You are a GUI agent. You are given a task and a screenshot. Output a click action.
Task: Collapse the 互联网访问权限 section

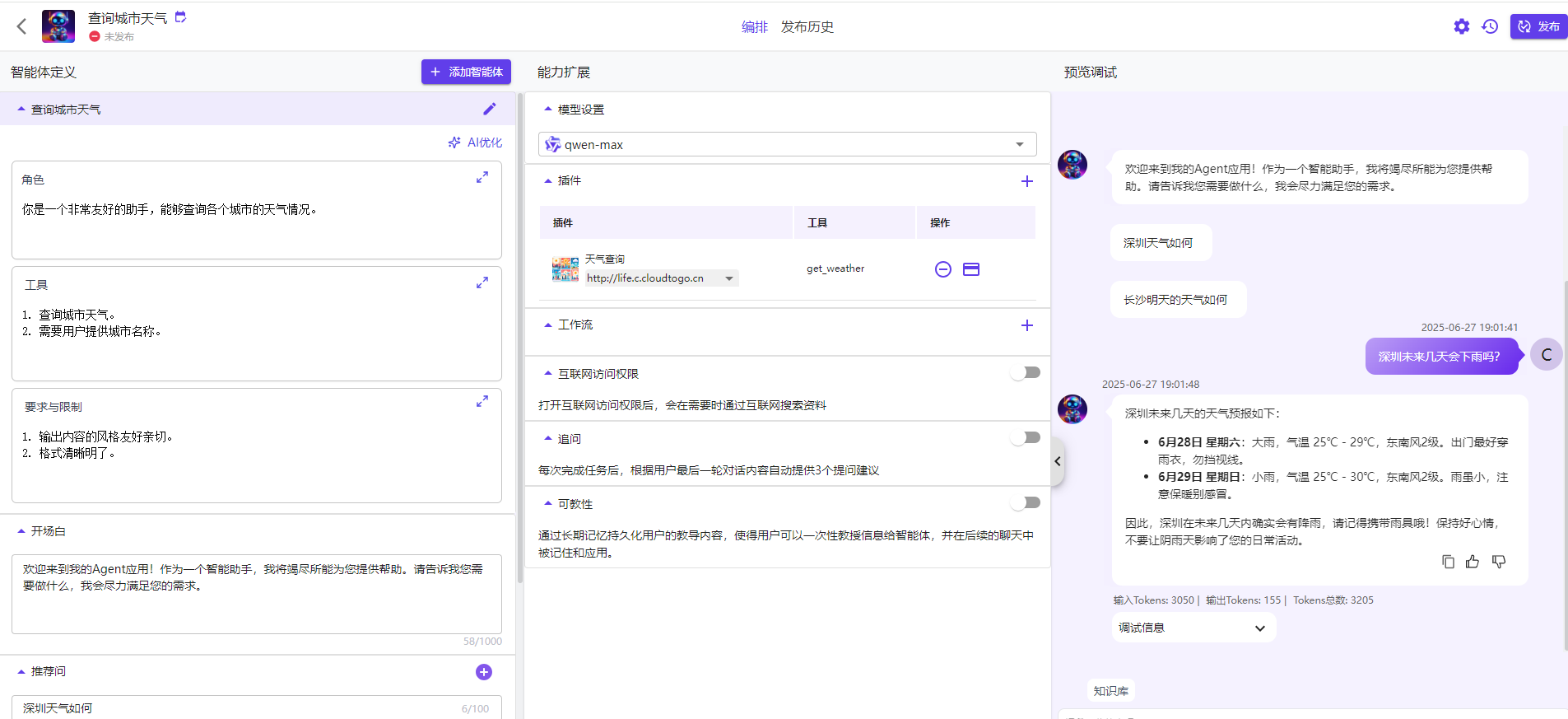coord(548,373)
